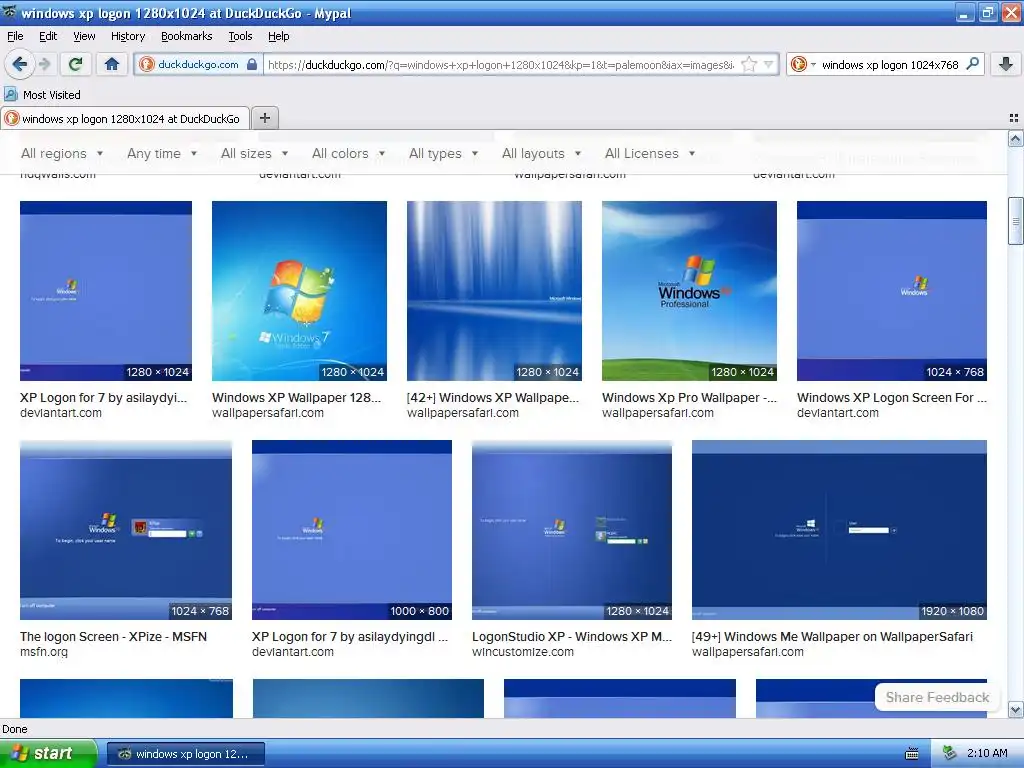The image size is (1024, 768).
Task: Click the msfn.org source link
Action: coord(44,652)
